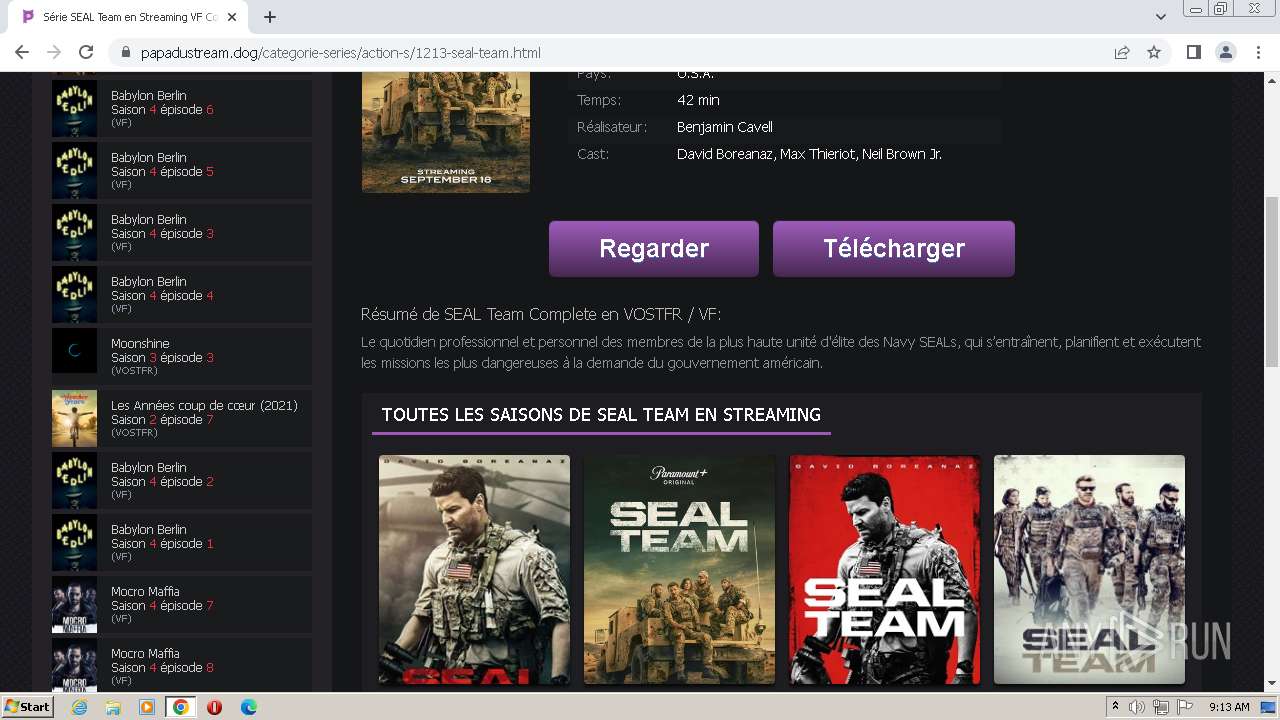
Task: Click the Regarder button
Action: point(654,248)
